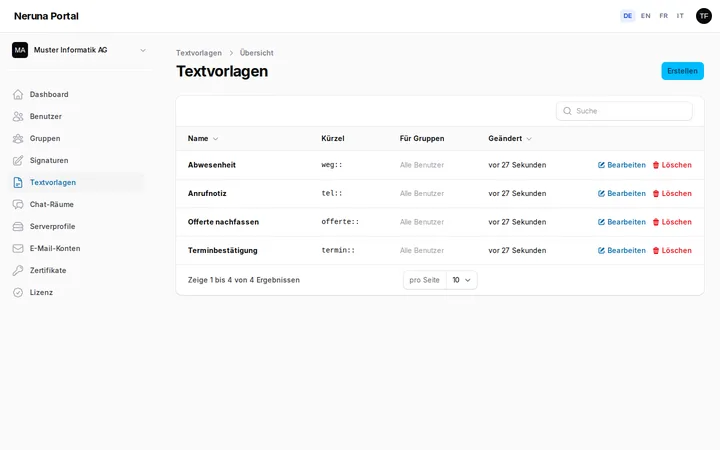The image size is (720, 450).
Task: Click the tel:: shortcut cell
Action: [x=332, y=193]
